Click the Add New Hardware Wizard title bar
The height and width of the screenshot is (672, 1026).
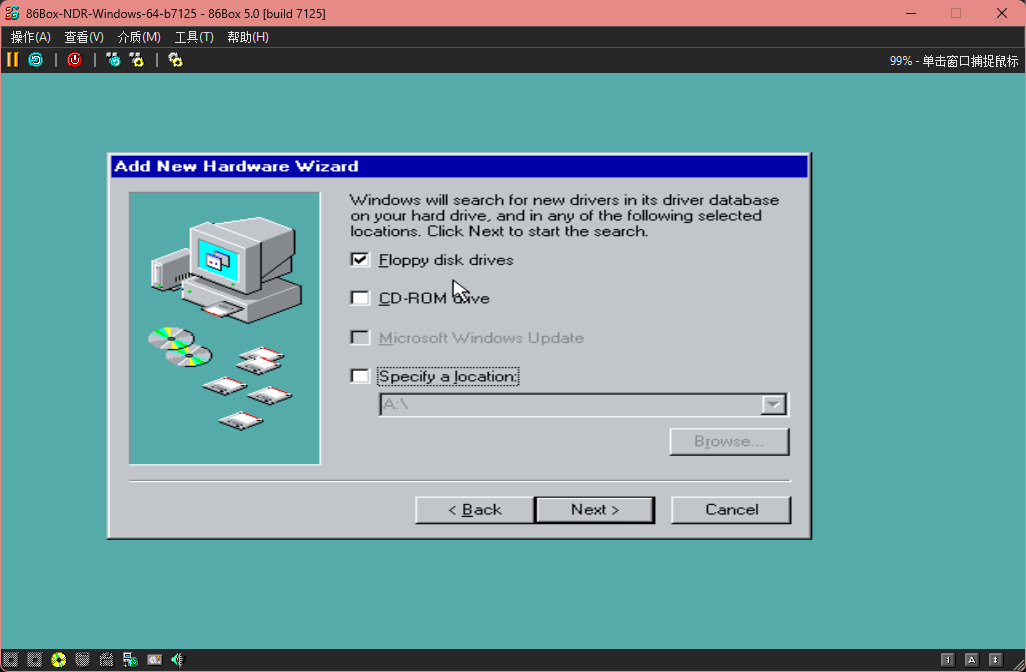[459, 166]
